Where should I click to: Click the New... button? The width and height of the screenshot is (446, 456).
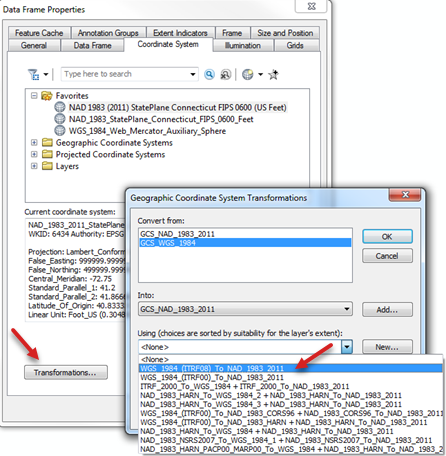tap(387, 347)
